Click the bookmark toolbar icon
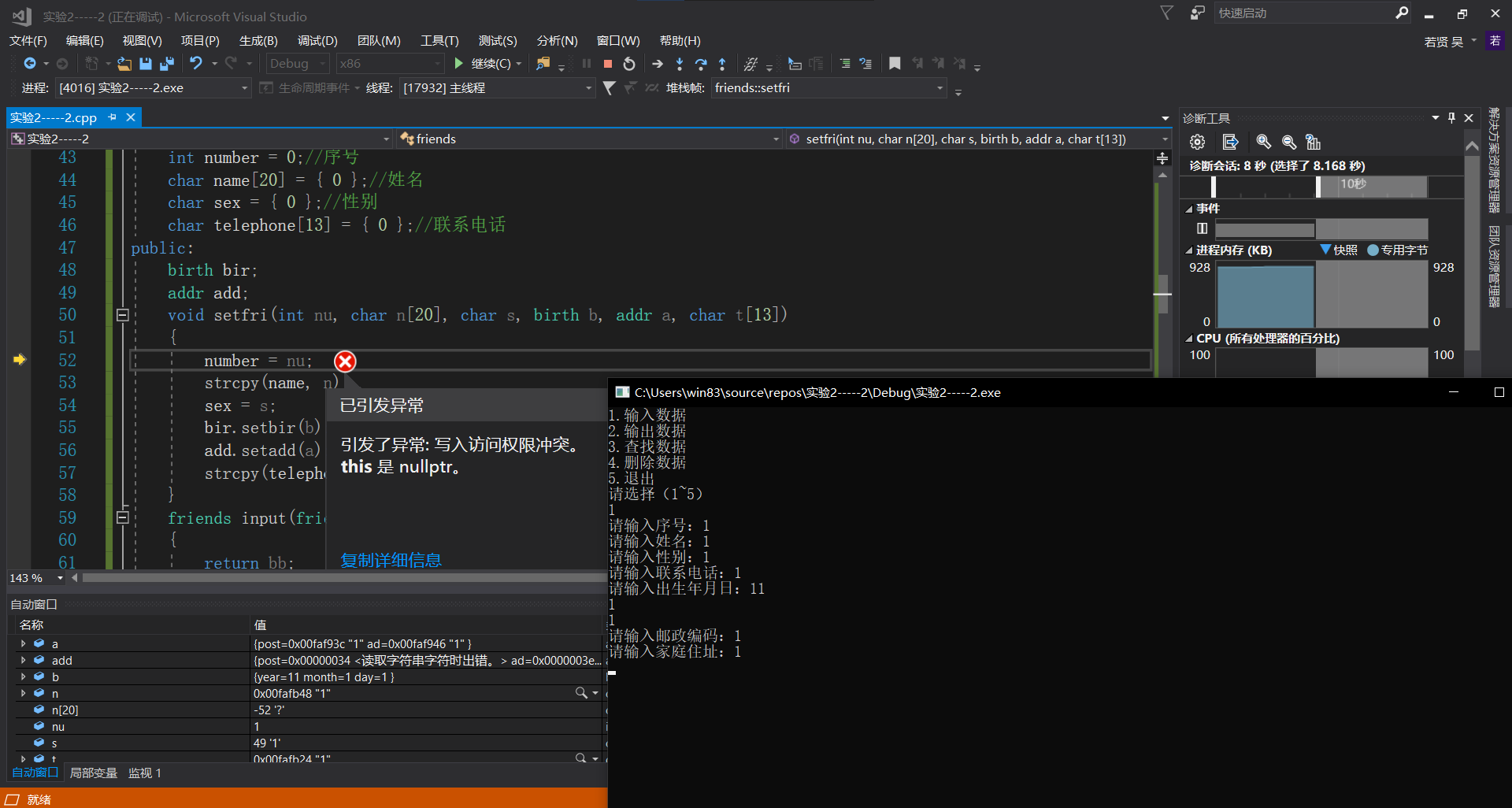 pyautogui.click(x=895, y=64)
